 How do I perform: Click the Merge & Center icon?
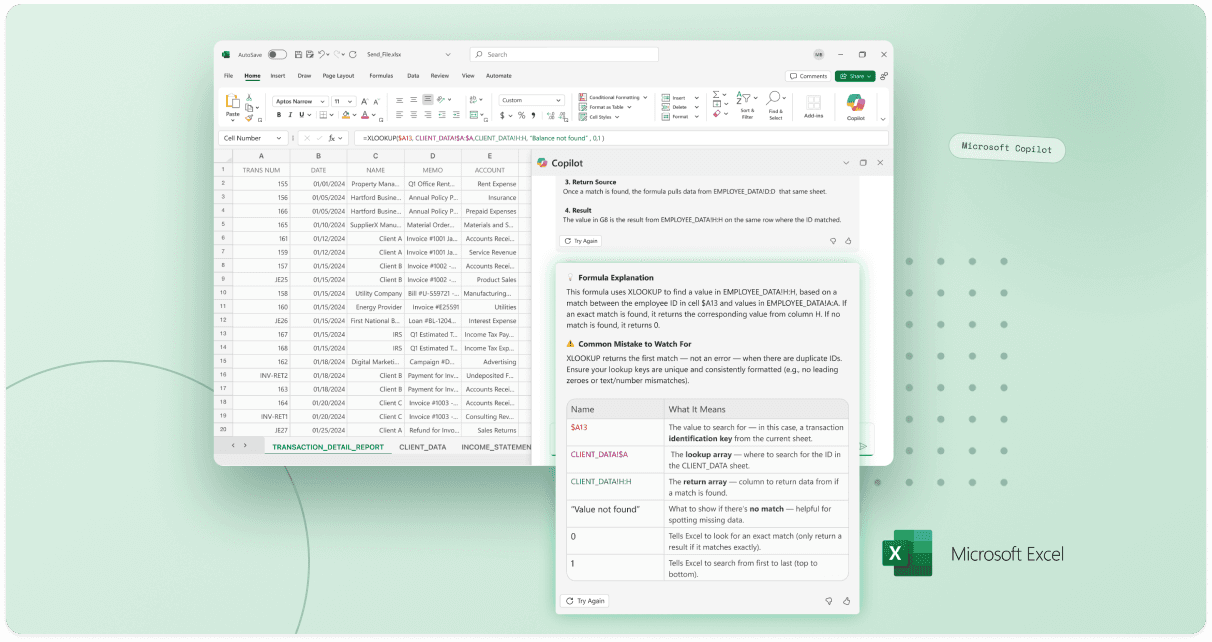click(473, 115)
